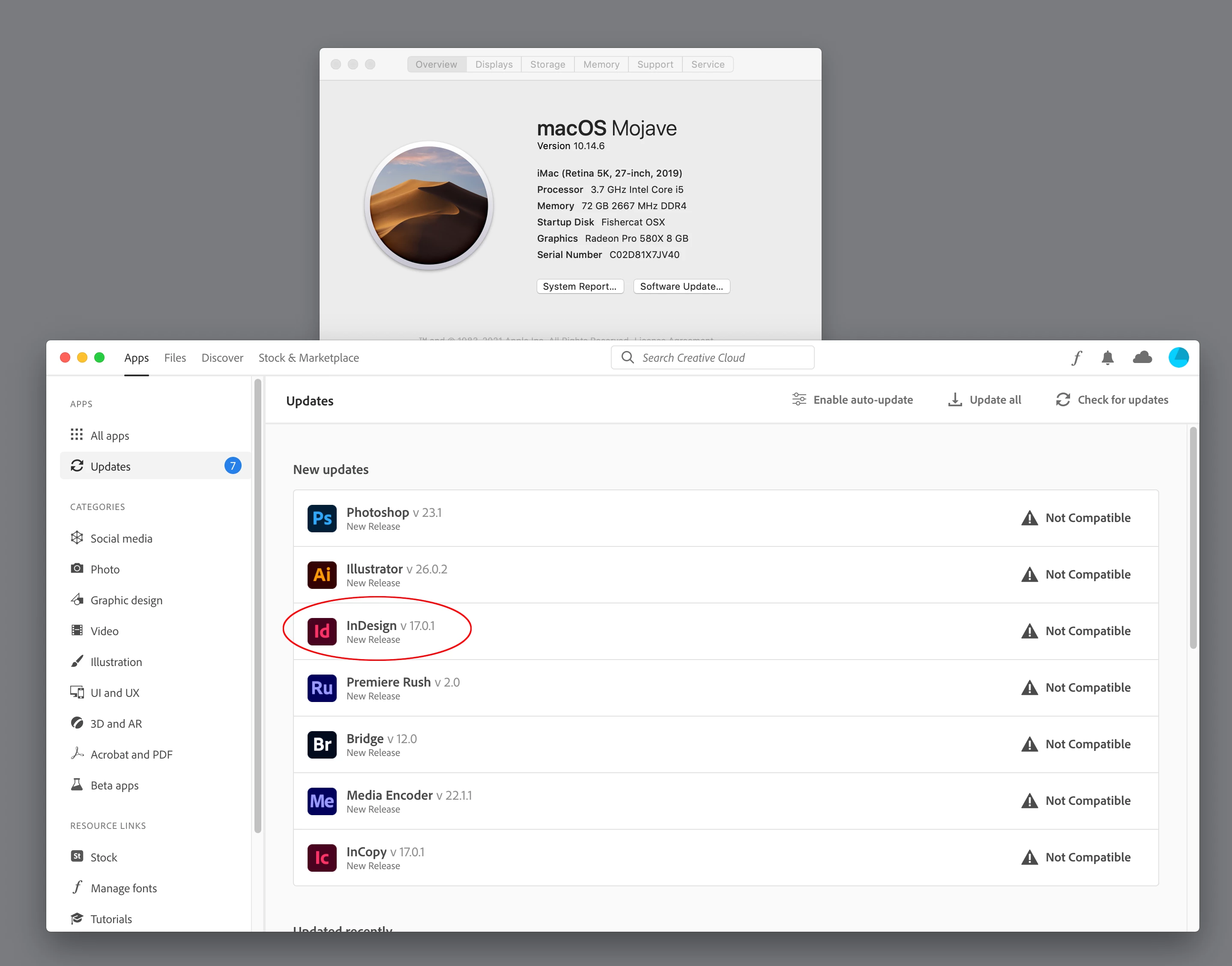
Task: Open the notifications bell
Action: coord(1108,358)
